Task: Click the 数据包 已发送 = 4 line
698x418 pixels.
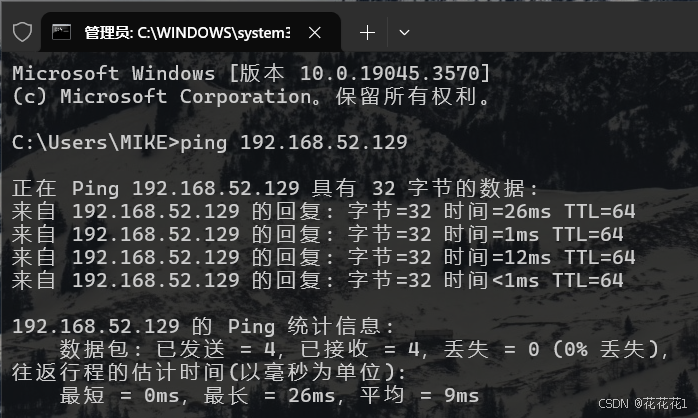Action: point(365,349)
